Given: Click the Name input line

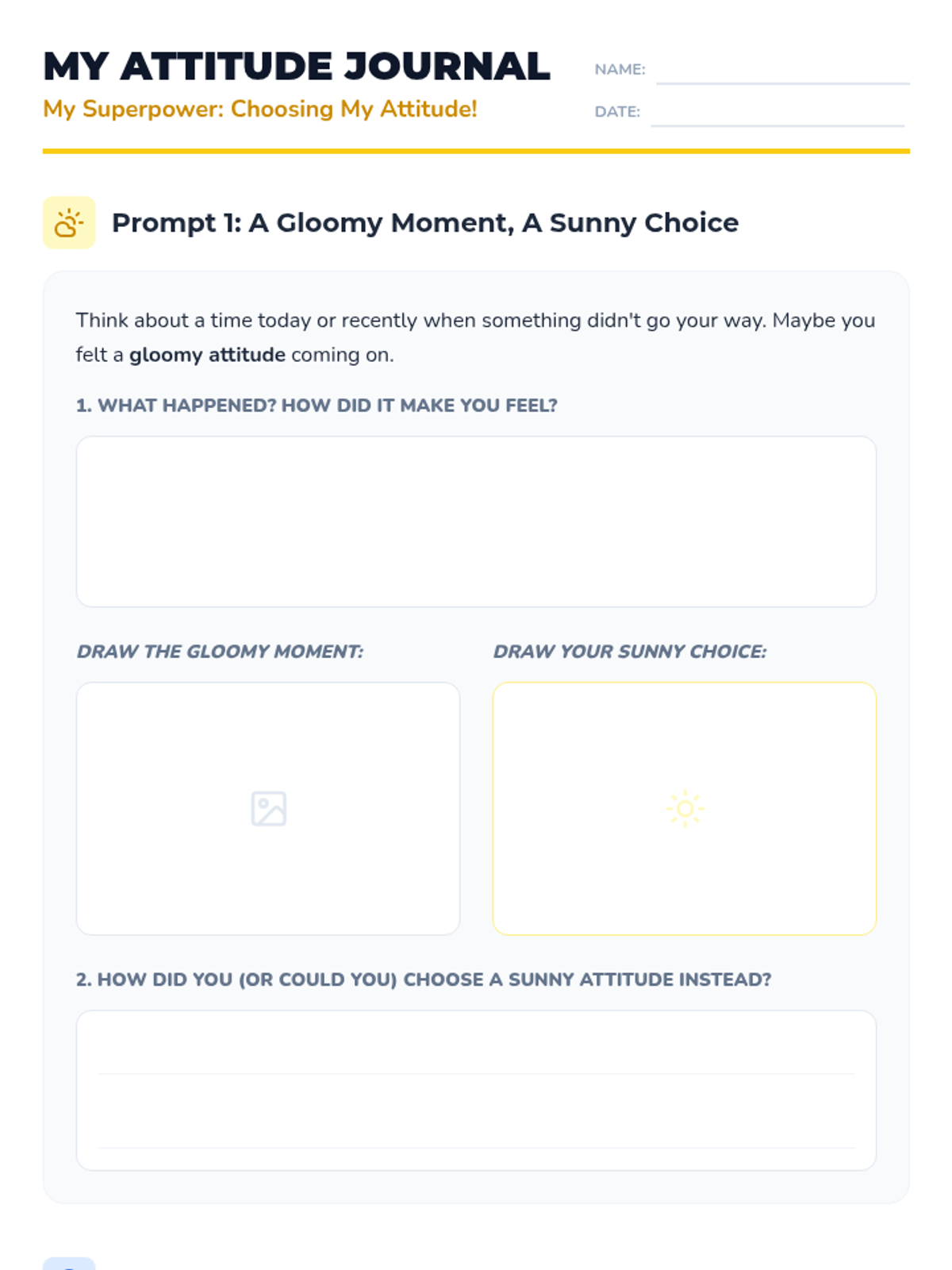Looking at the screenshot, I should pyautogui.click(x=782, y=71).
